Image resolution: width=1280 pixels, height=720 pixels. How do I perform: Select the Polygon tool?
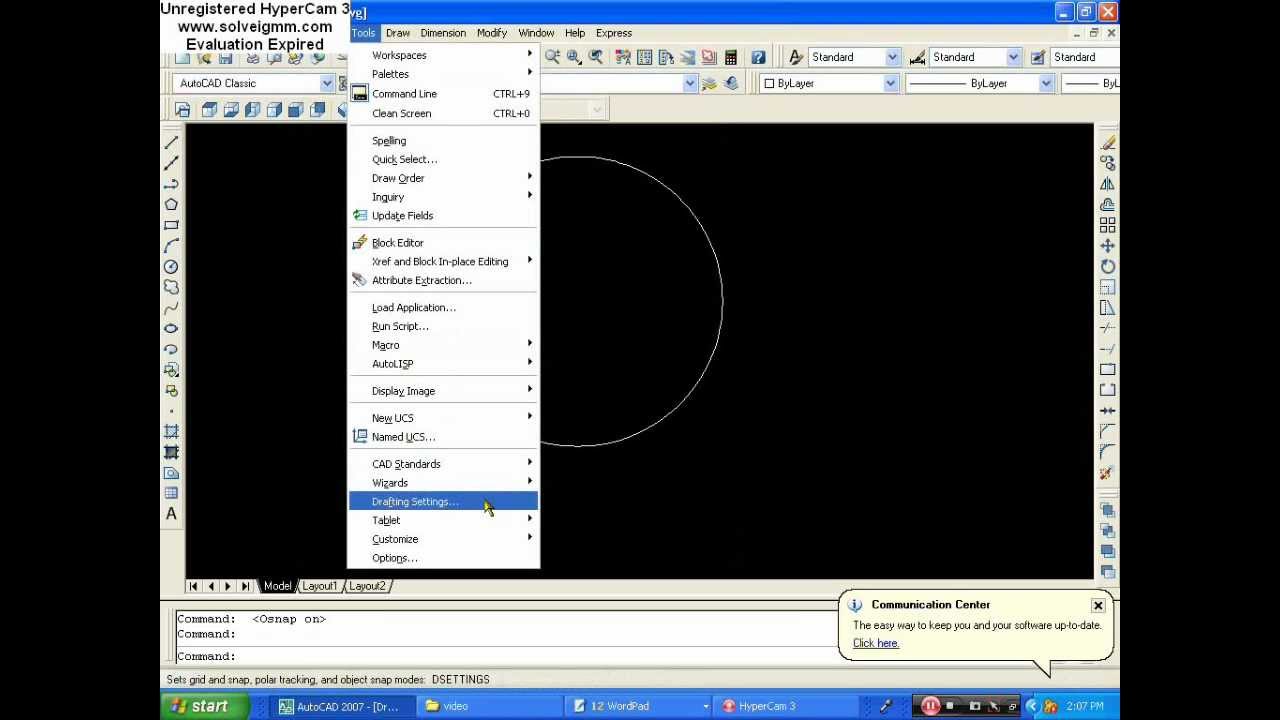pos(171,204)
